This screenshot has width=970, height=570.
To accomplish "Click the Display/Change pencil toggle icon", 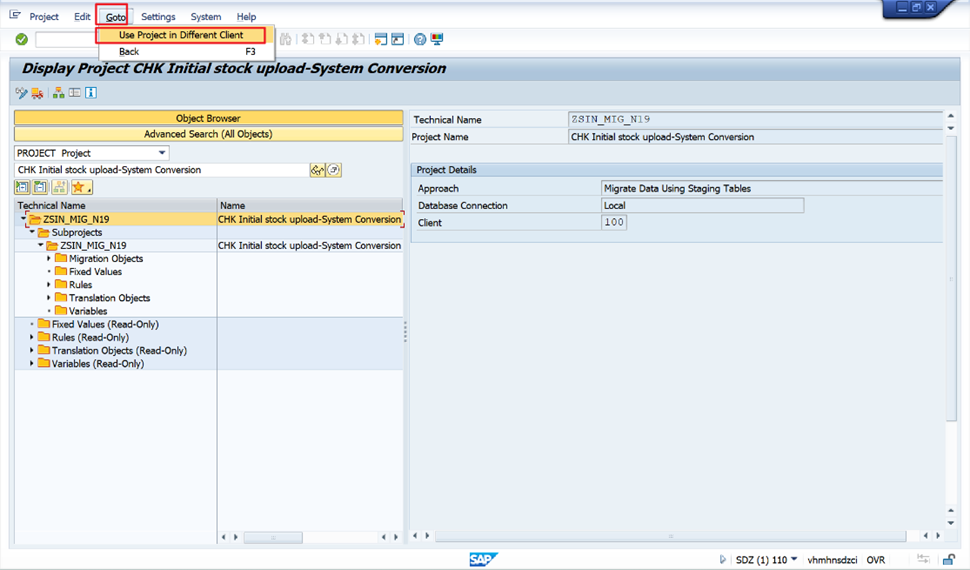I will [x=22, y=93].
